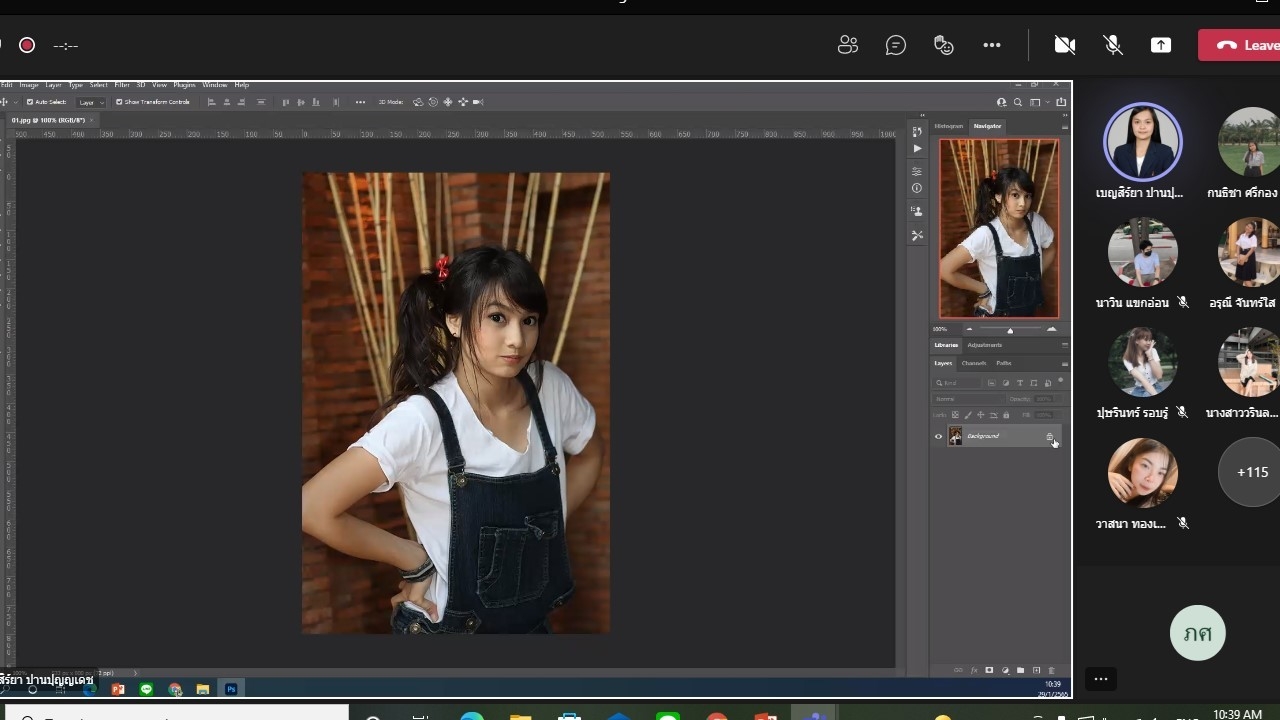The height and width of the screenshot is (720, 1280).
Task: Select 3D Orbit mode icon
Action: pos(418,102)
